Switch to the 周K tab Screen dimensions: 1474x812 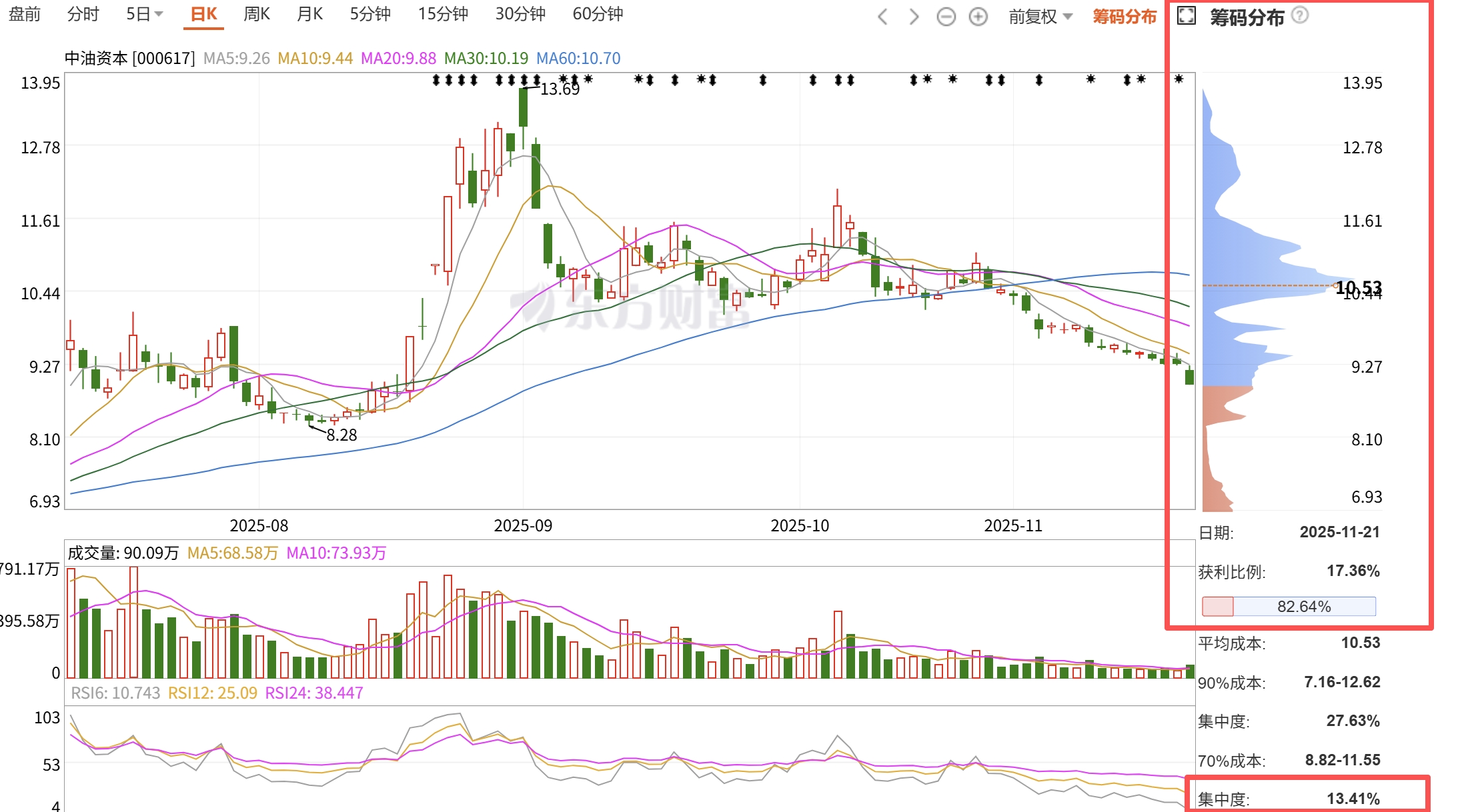(257, 14)
